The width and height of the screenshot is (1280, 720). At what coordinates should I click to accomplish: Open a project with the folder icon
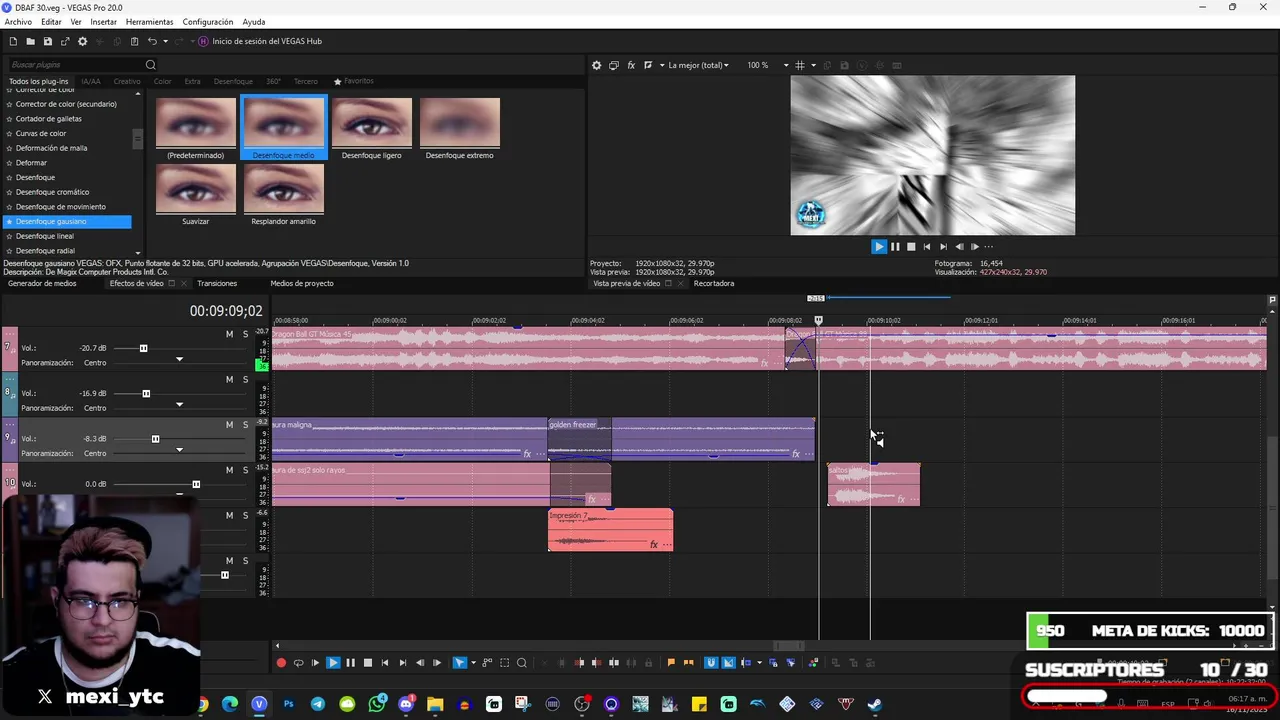click(x=30, y=41)
